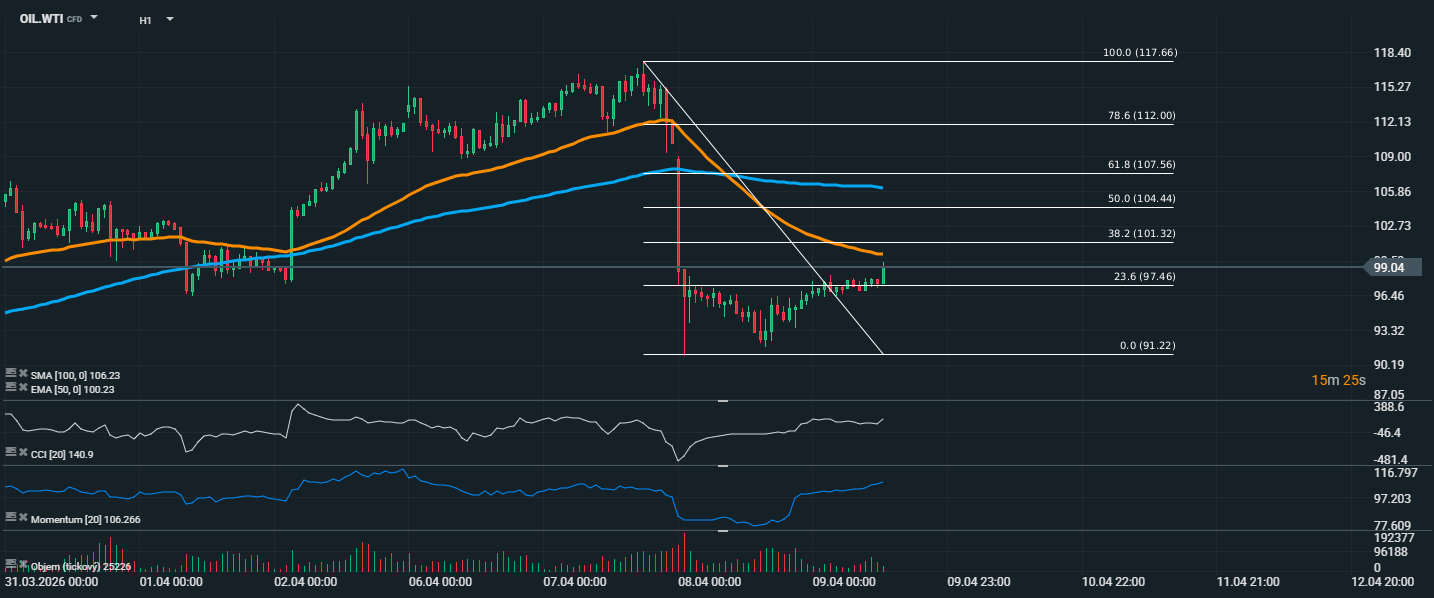This screenshot has width=1434, height=598.
Task: Expand the OIL.WTI symbol dropdown arrow
Action: point(94,18)
